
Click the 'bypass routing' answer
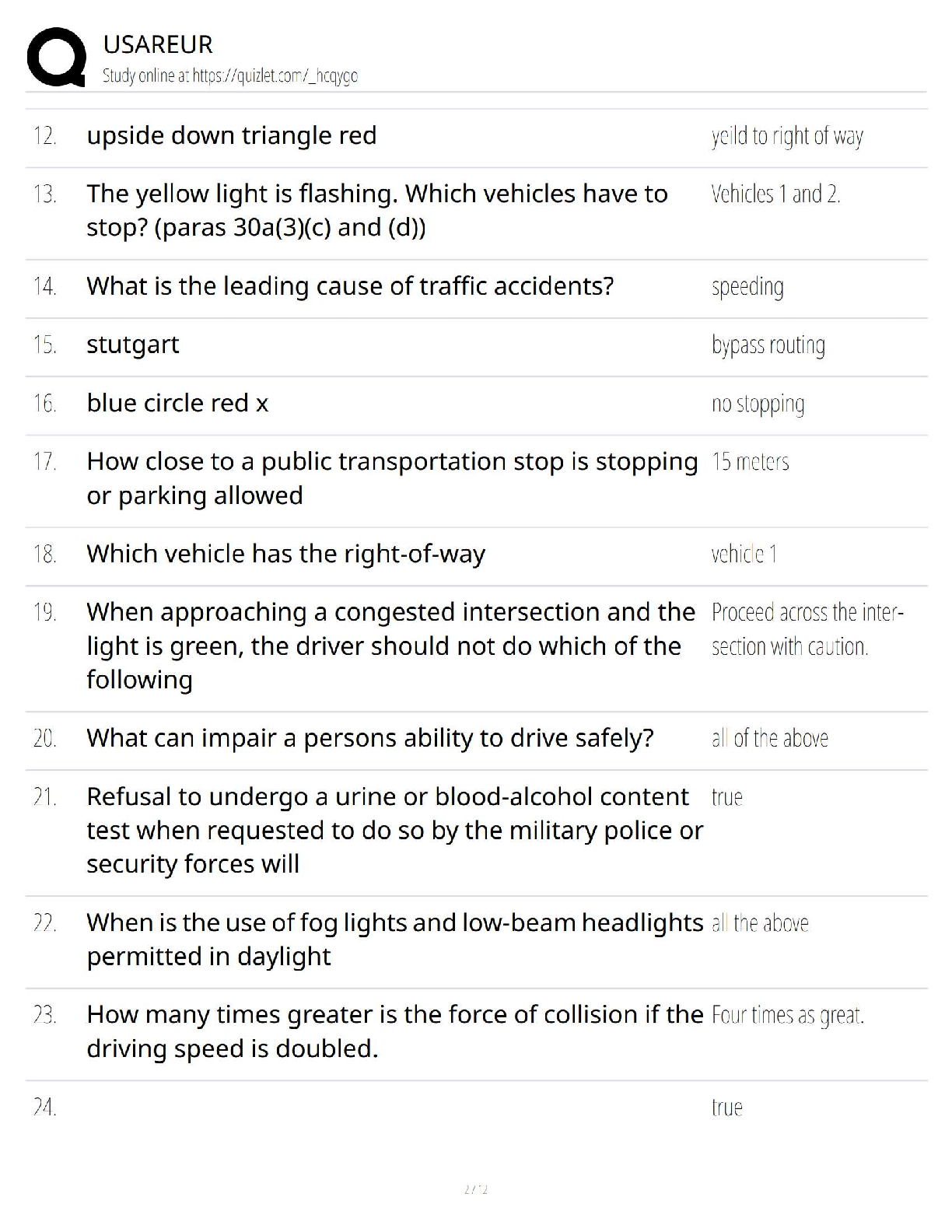pyautogui.click(x=768, y=345)
